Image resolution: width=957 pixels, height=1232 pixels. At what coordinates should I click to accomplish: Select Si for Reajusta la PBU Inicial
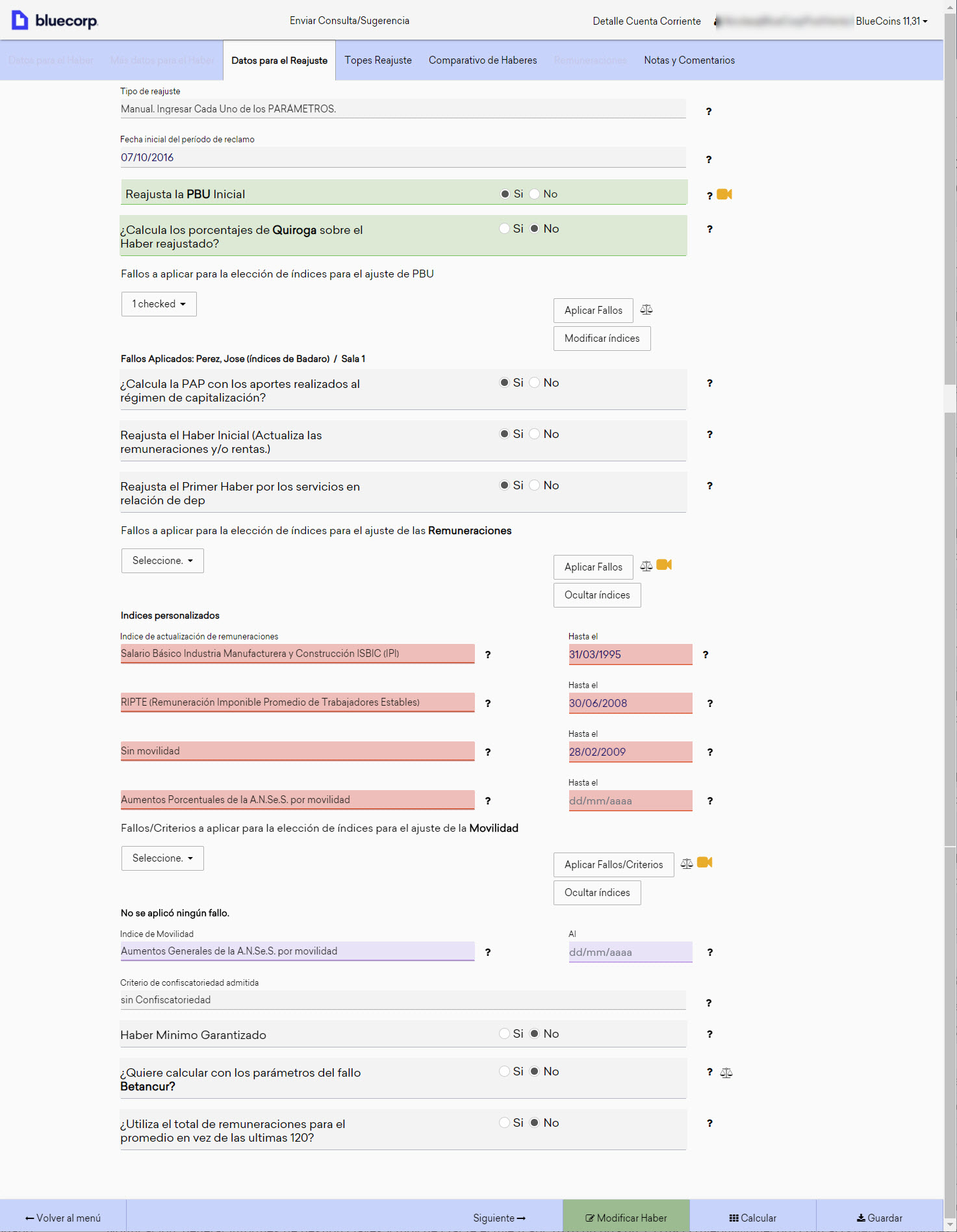click(x=505, y=194)
